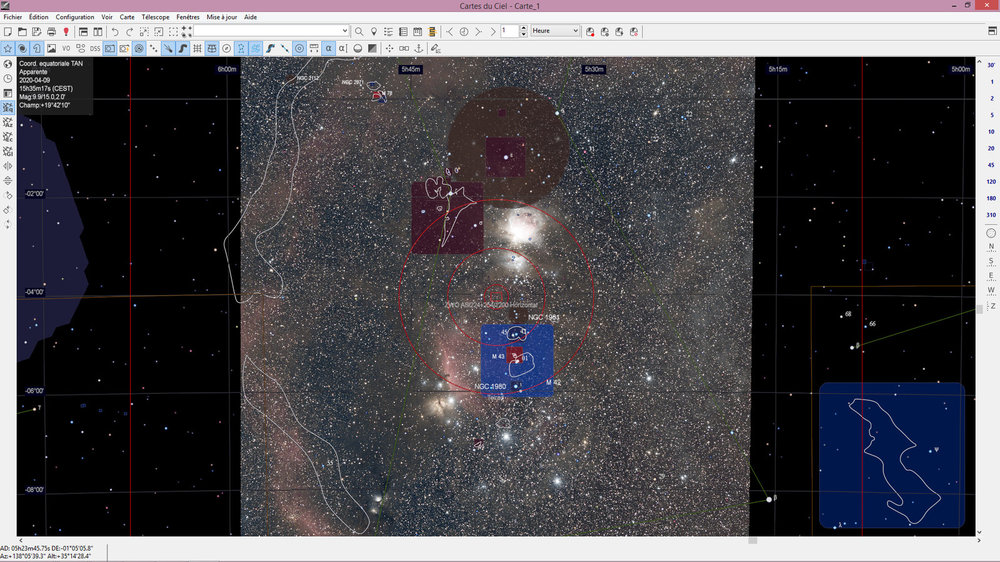Point the chart West with the W button

(x=991, y=290)
